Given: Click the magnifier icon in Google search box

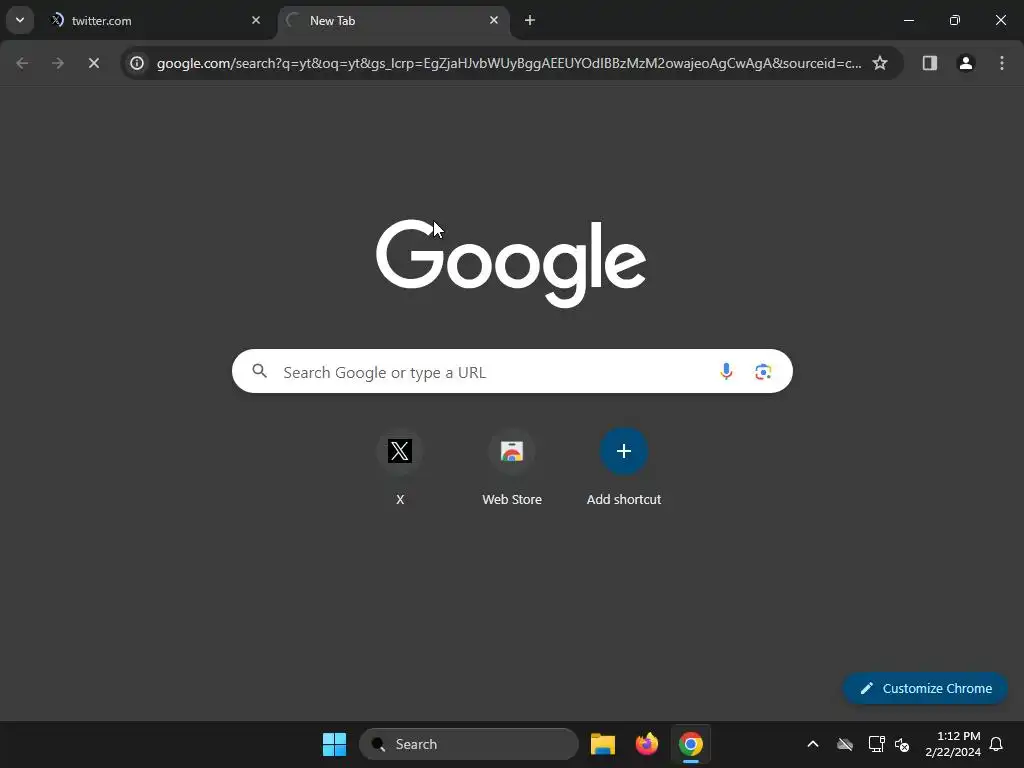Looking at the screenshot, I should click(x=259, y=372).
